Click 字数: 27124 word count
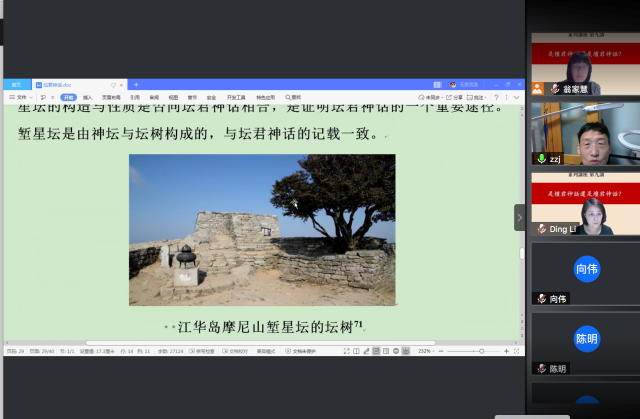The height and width of the screenshot is (419, 640). click(170, 351)
